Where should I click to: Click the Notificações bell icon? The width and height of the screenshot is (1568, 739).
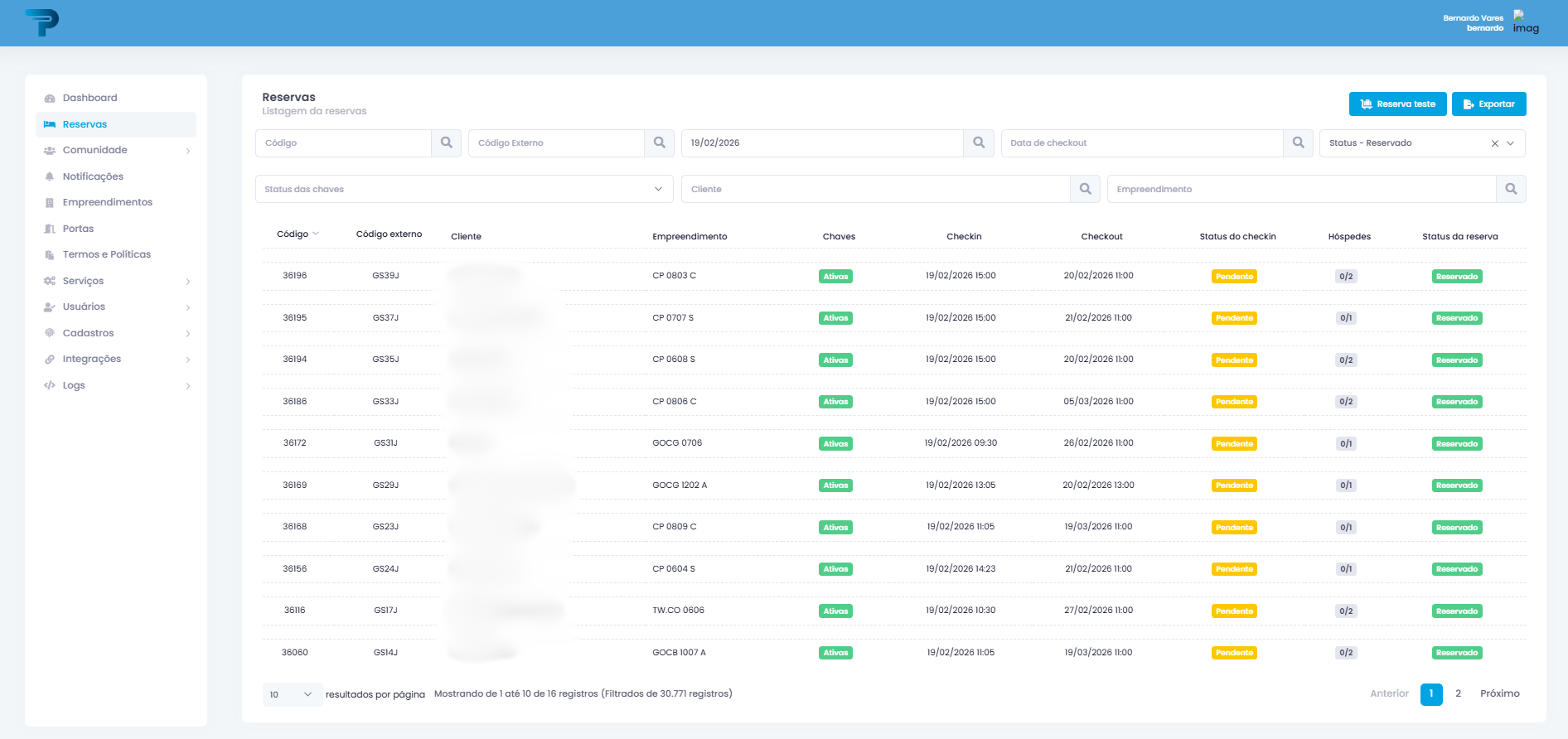point(50,176)
